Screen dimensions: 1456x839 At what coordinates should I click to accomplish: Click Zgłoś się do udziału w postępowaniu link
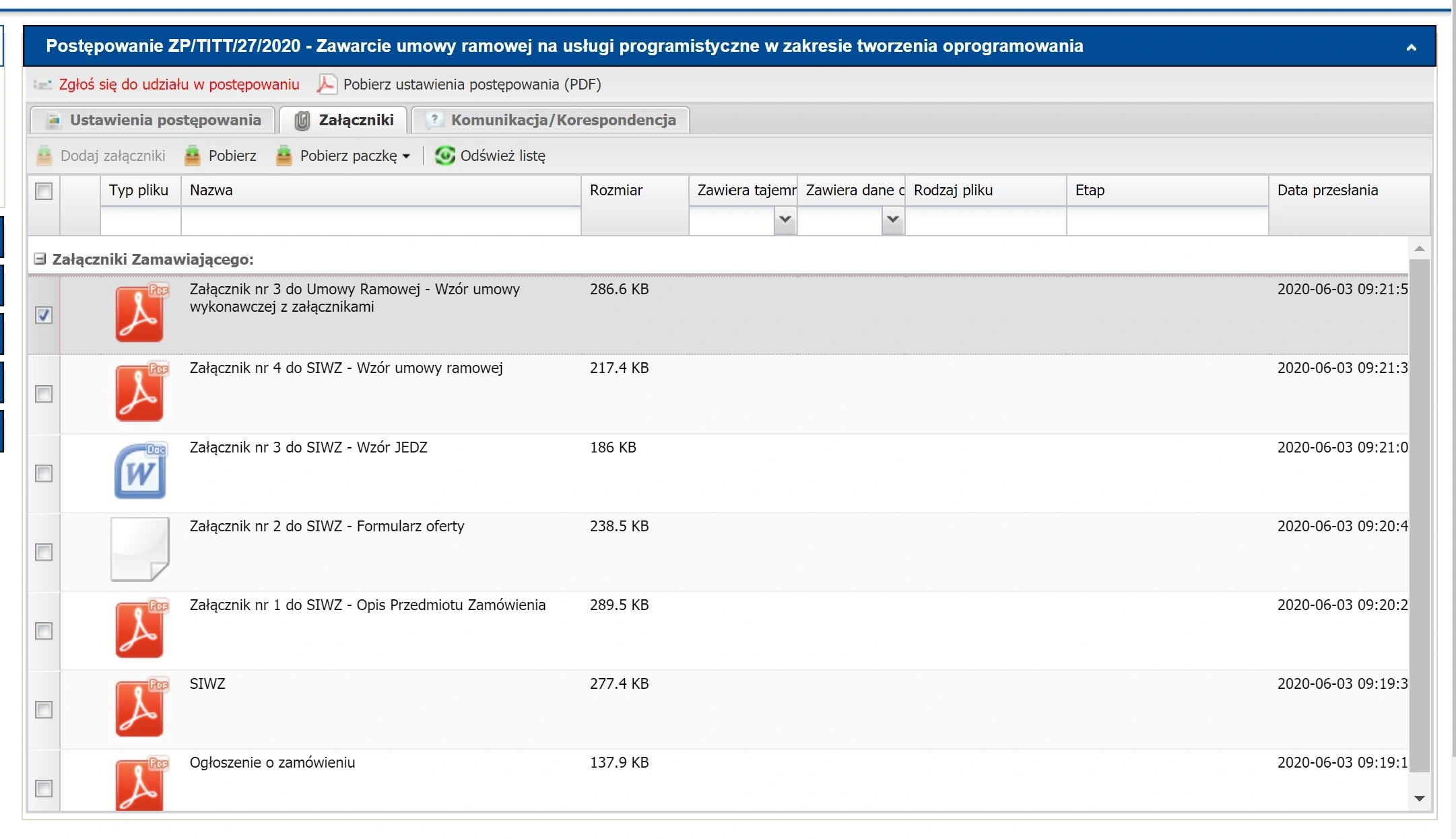[179, 84]
